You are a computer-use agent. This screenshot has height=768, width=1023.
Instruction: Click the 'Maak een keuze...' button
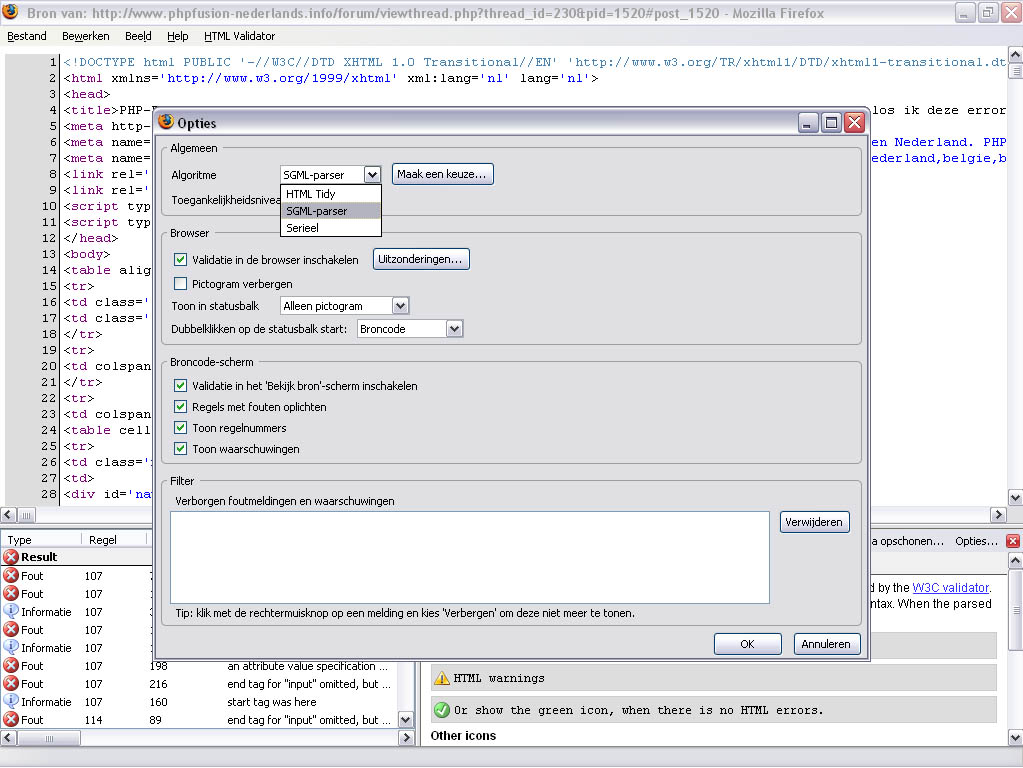tap(442, 174)
